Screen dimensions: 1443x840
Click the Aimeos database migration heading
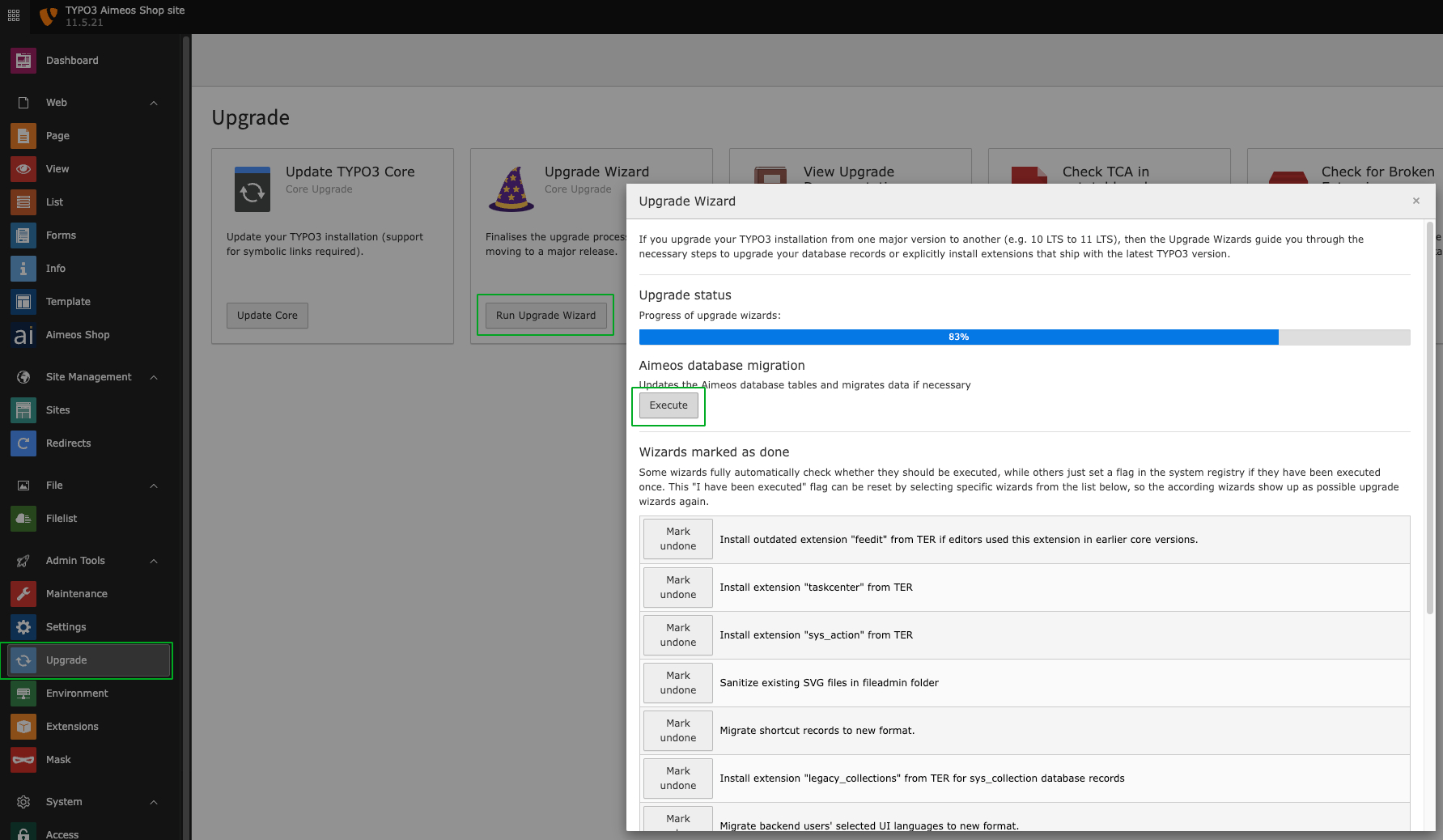[722, 366]
